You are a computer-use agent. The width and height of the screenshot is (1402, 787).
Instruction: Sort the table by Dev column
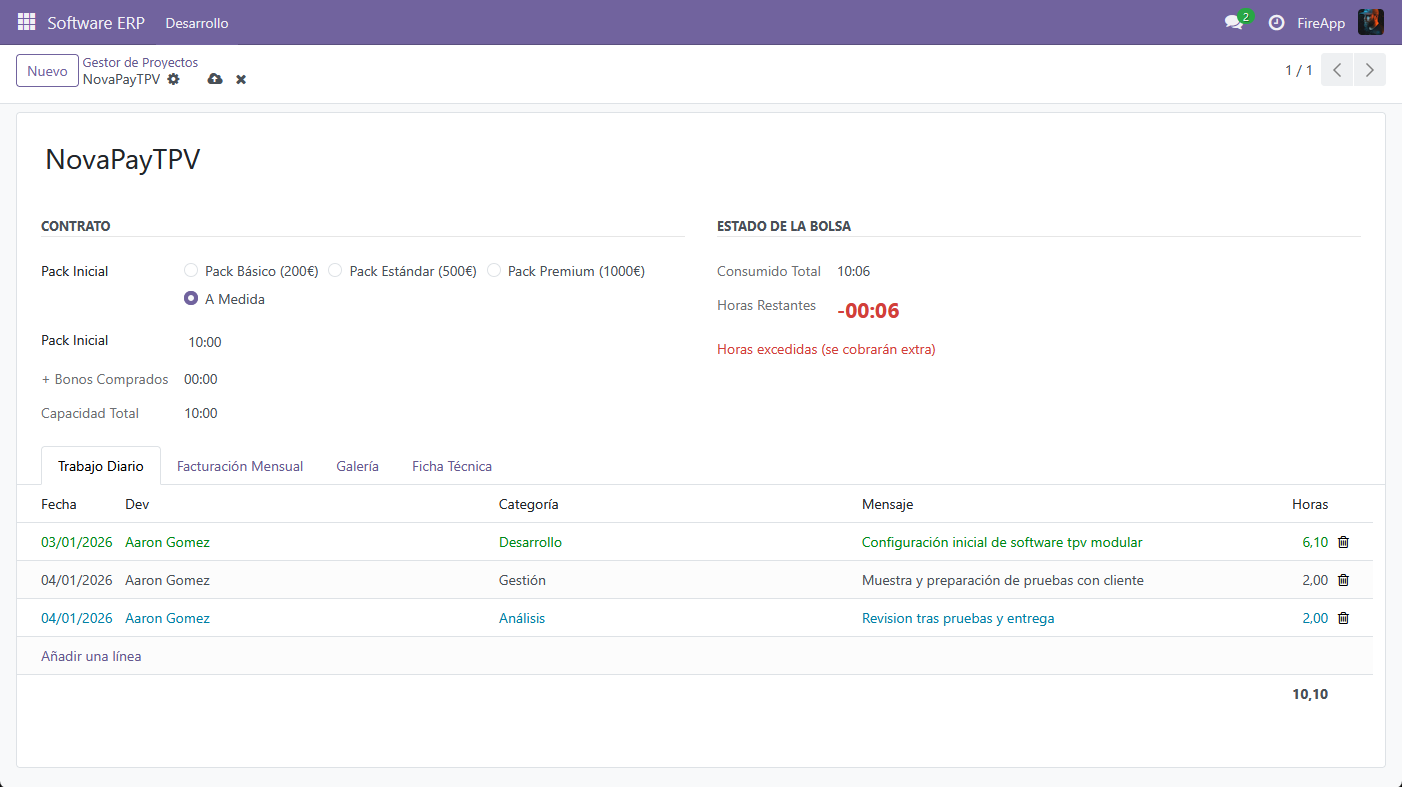tap(137, 504)
